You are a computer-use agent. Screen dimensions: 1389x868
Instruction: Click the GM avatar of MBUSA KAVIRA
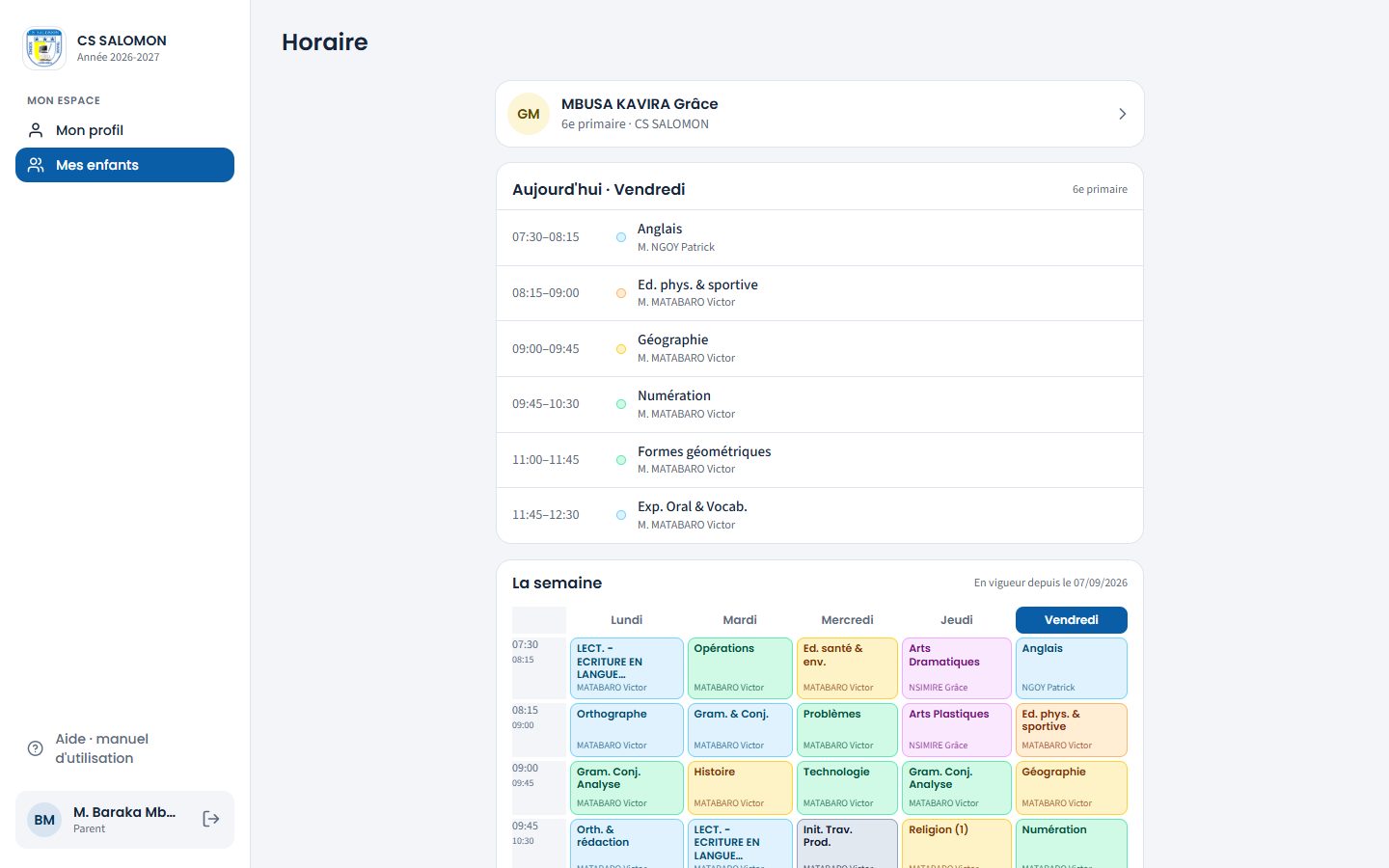(529, 114)
